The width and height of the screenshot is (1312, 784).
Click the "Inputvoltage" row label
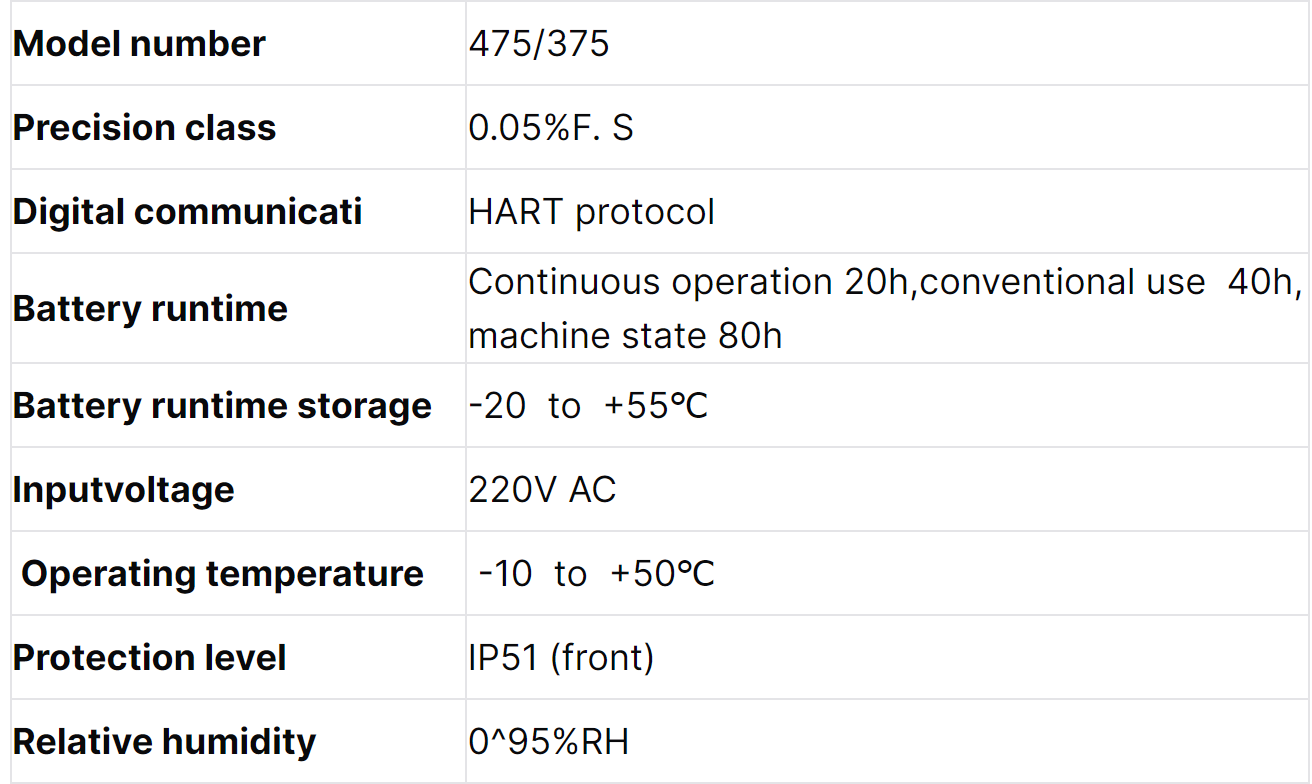pos(123,490)
